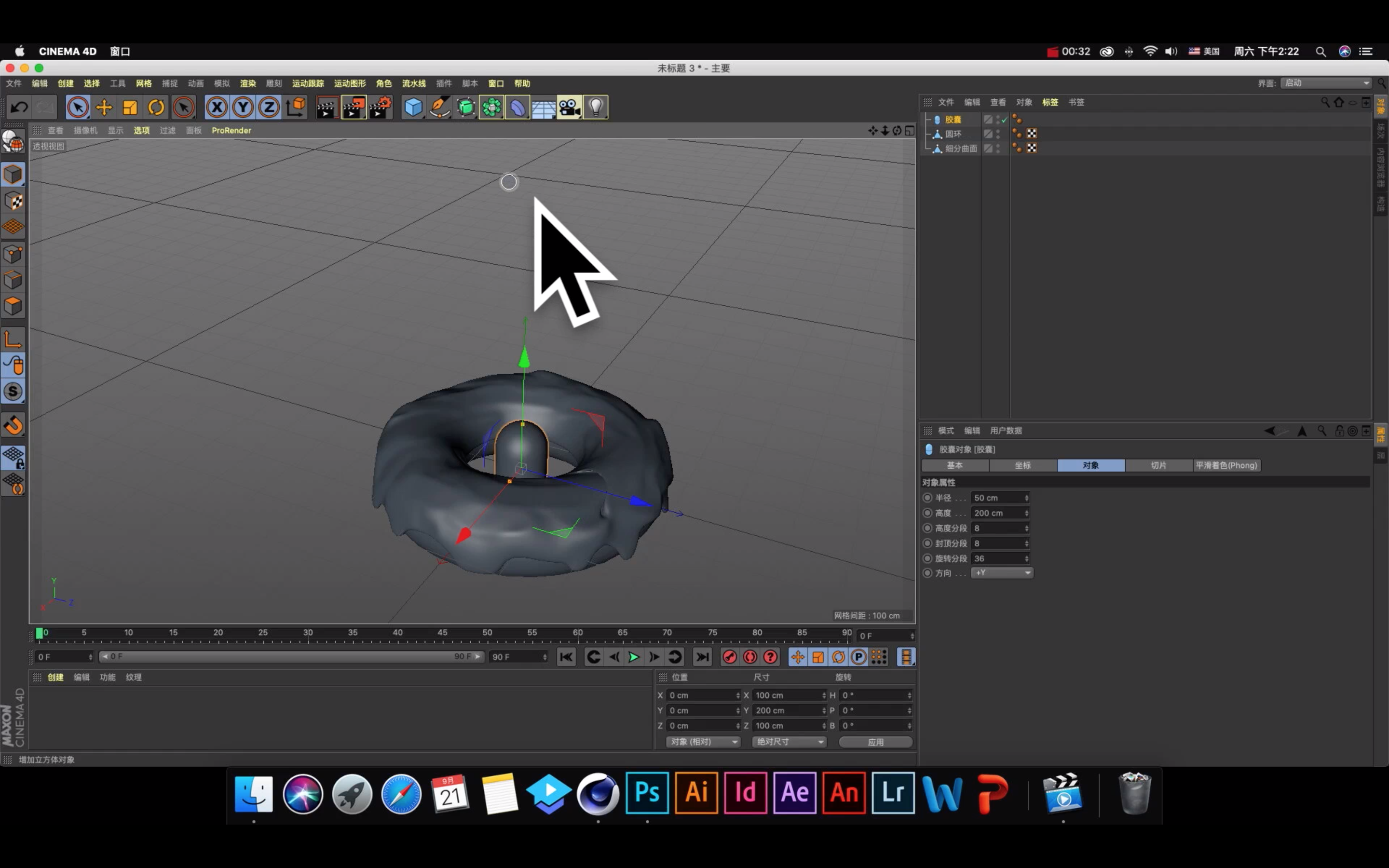Add a cube primitive from toolbar
Image resolution: width=1389 pixels, height=868 pixels.
(413, 108)
